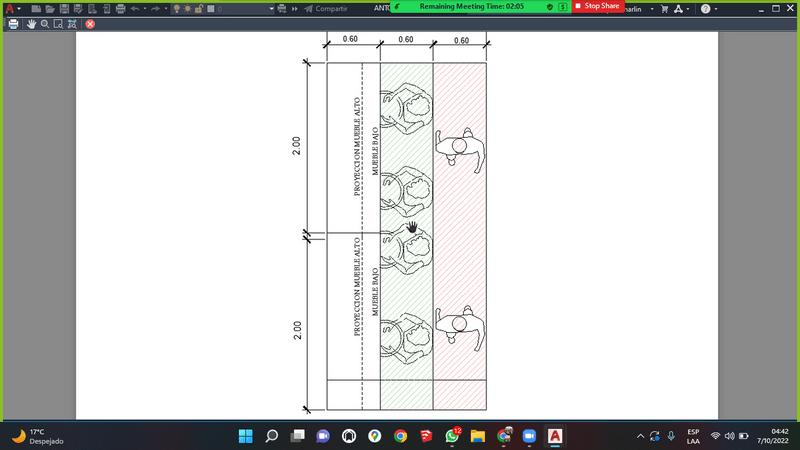Show hidden system tray icons chevron
This screenshot has width=800, height=450.
pyautogui.click(x=640, y=436)
